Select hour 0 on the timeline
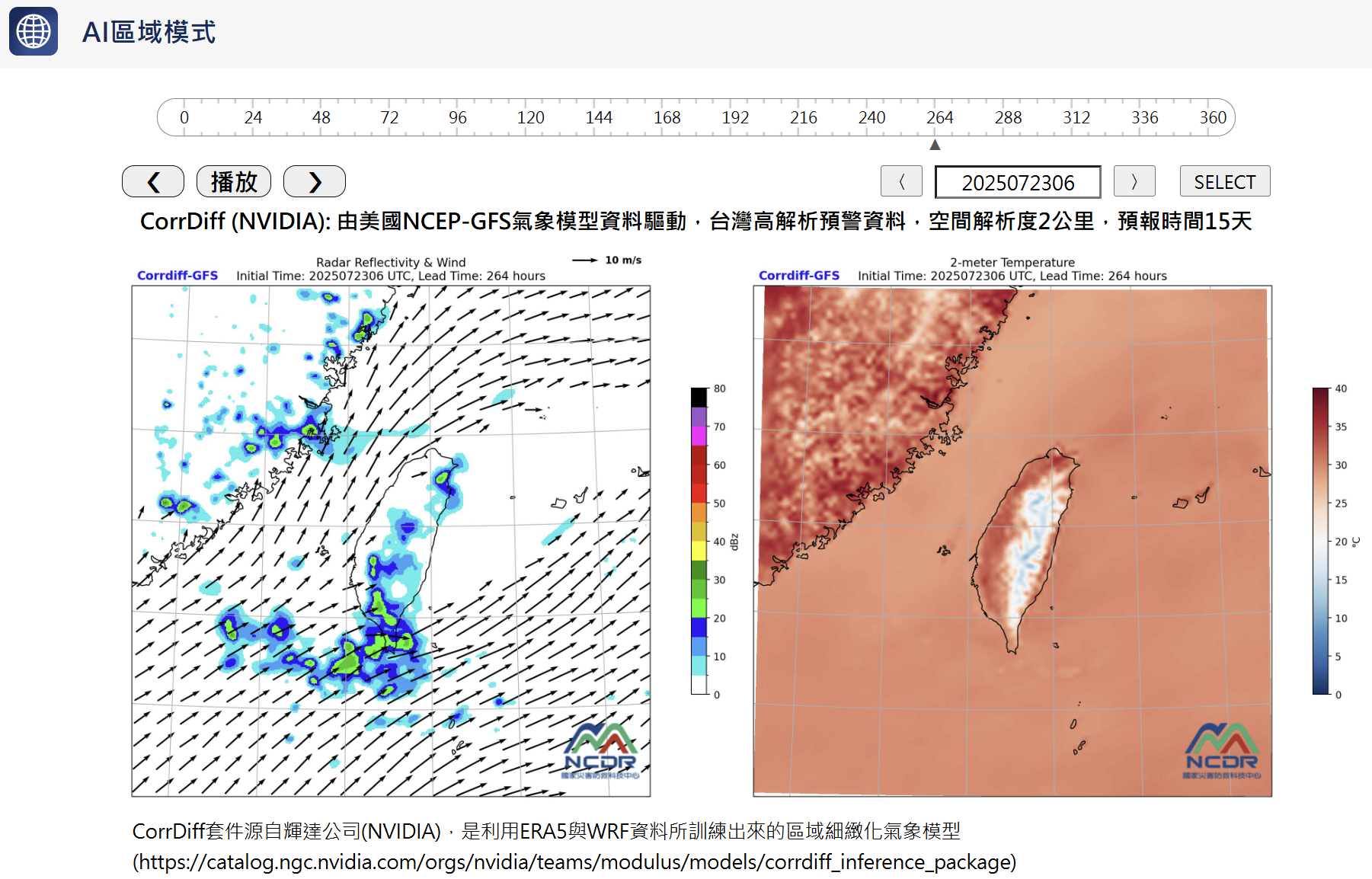Image resolution: width=1372 pixels, height=879 pixels. (184, 117)
